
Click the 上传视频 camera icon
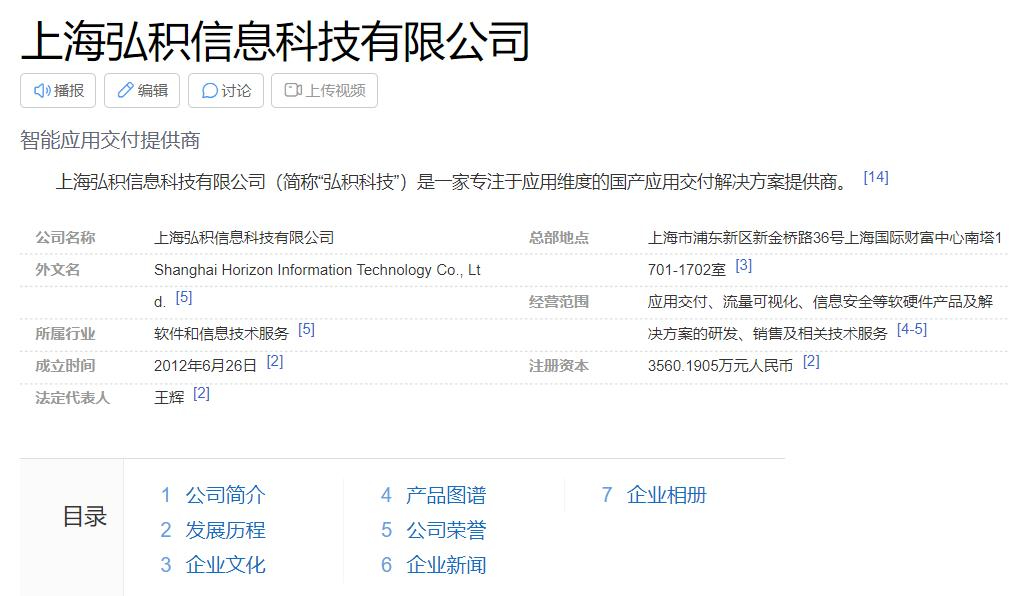pos(293,91)
